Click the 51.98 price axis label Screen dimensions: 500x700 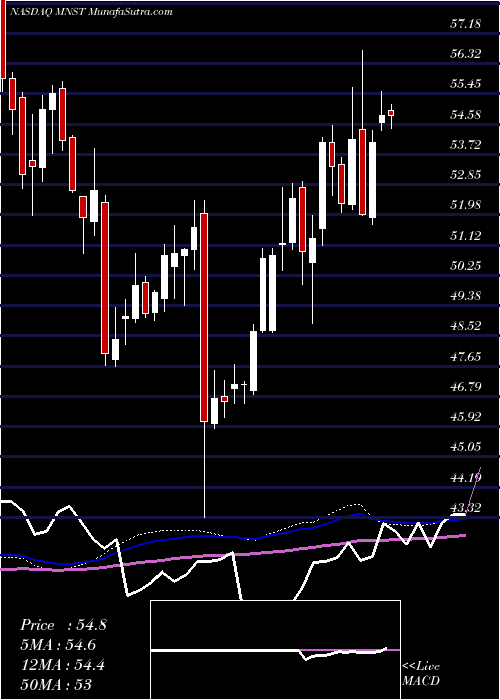pos(466,205)
